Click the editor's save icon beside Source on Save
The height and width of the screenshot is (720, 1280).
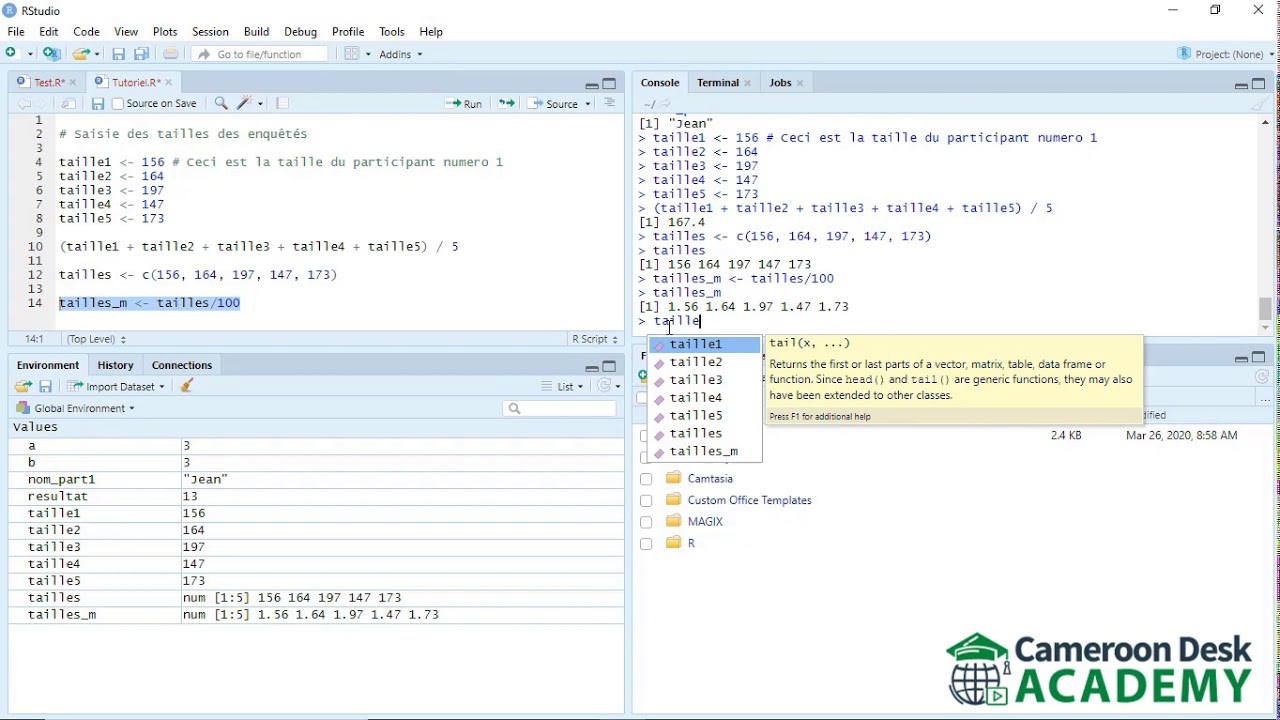tap(97, 104)
